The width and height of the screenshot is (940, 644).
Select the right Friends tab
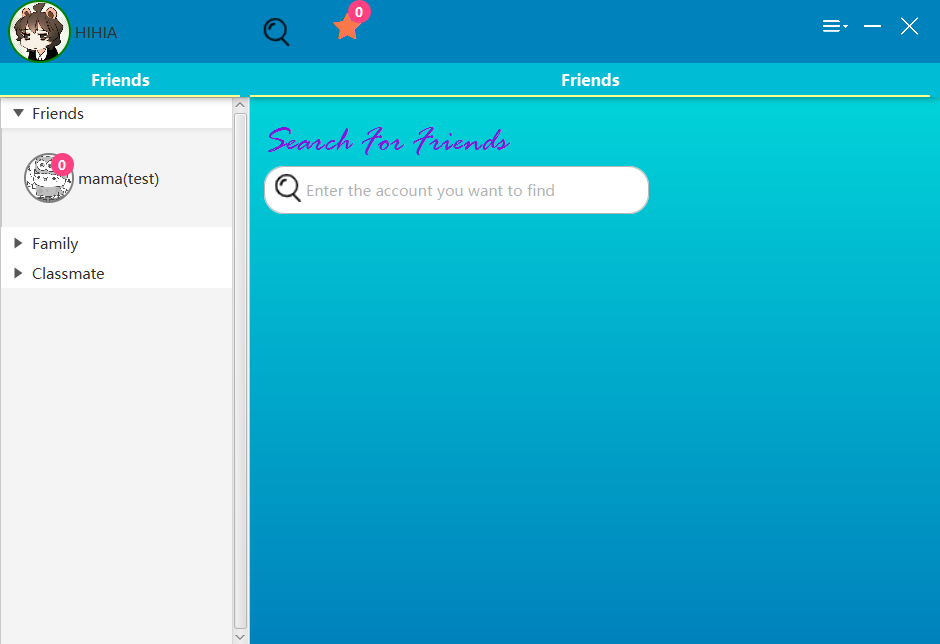point(590,80)
